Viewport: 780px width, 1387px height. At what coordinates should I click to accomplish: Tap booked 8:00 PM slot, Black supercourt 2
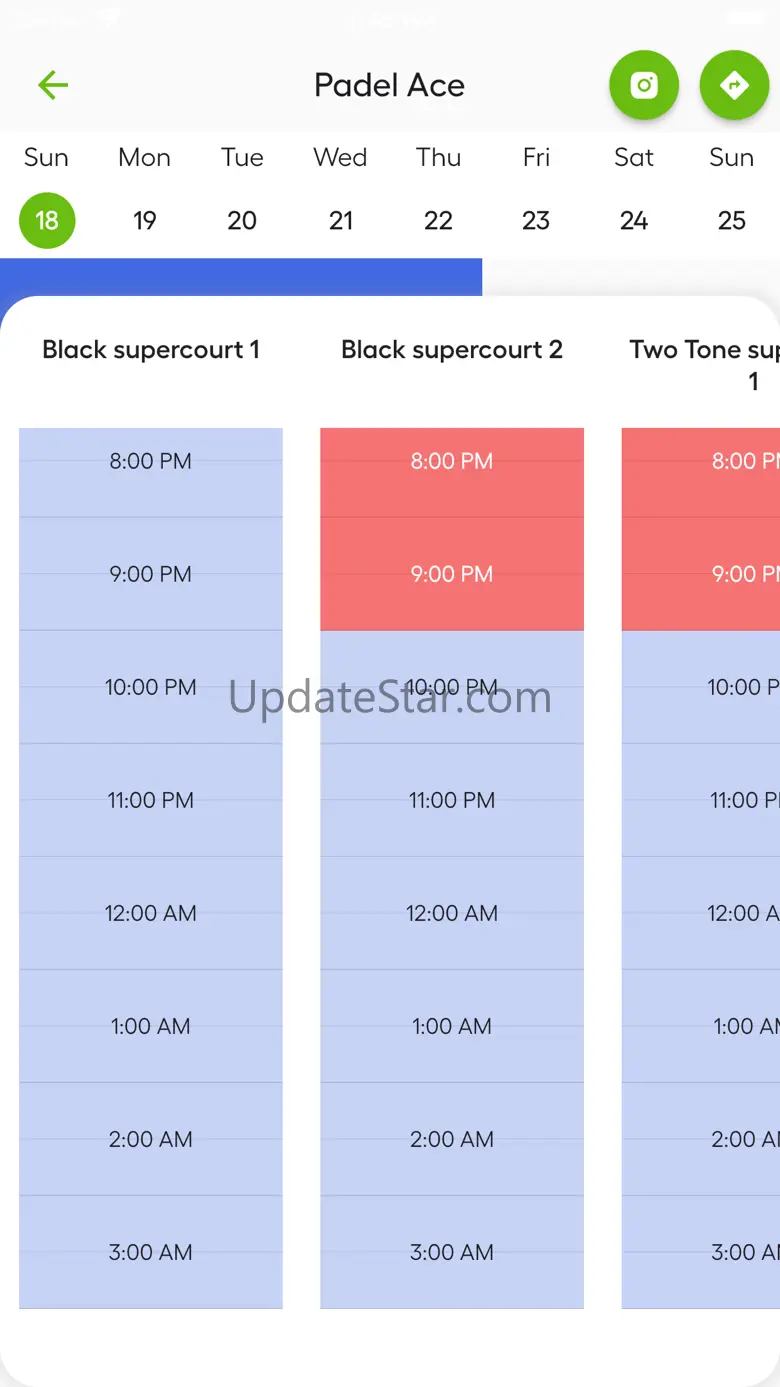(x=452, y=462)
